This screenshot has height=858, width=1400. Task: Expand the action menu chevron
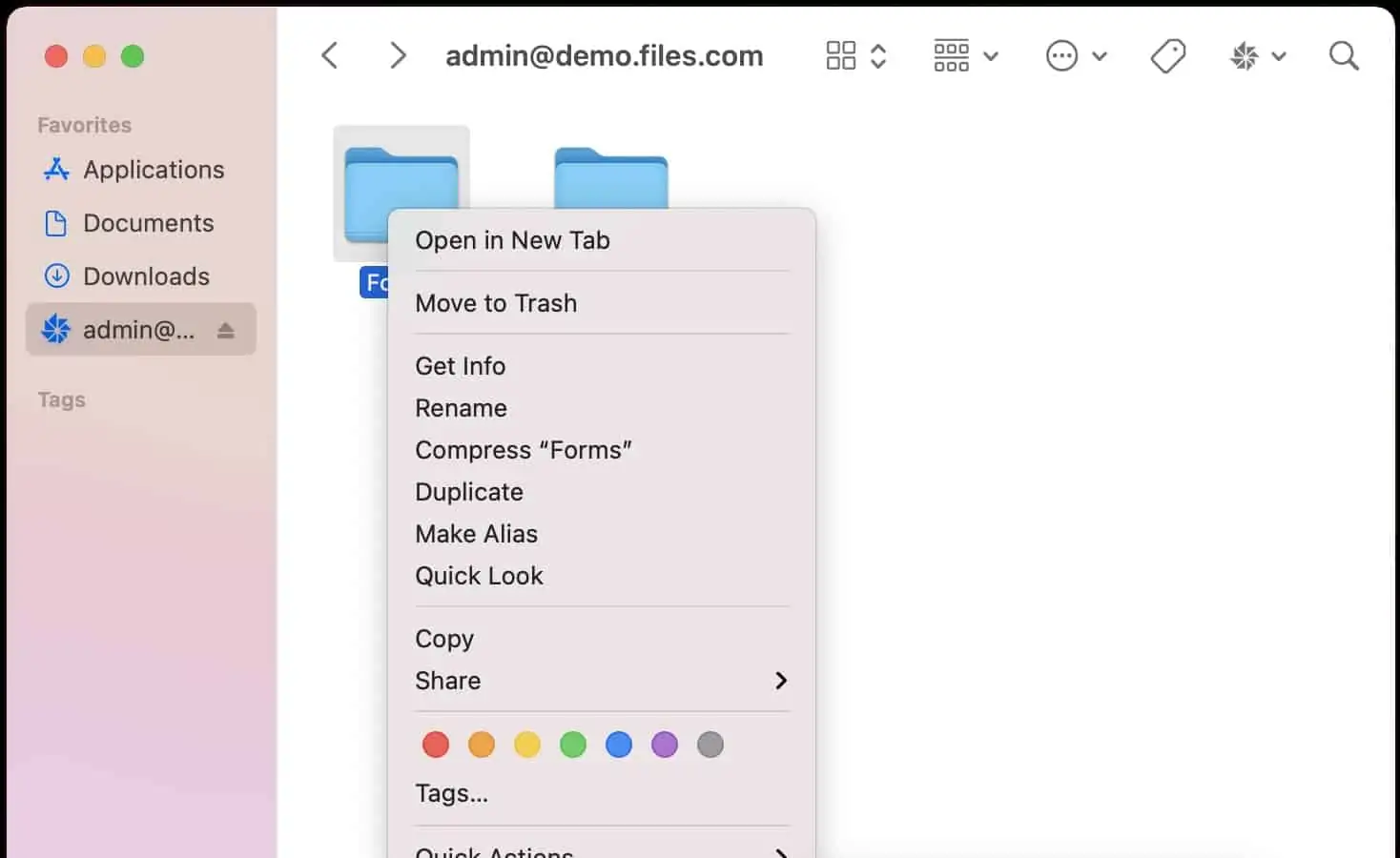pos(1099,56)
